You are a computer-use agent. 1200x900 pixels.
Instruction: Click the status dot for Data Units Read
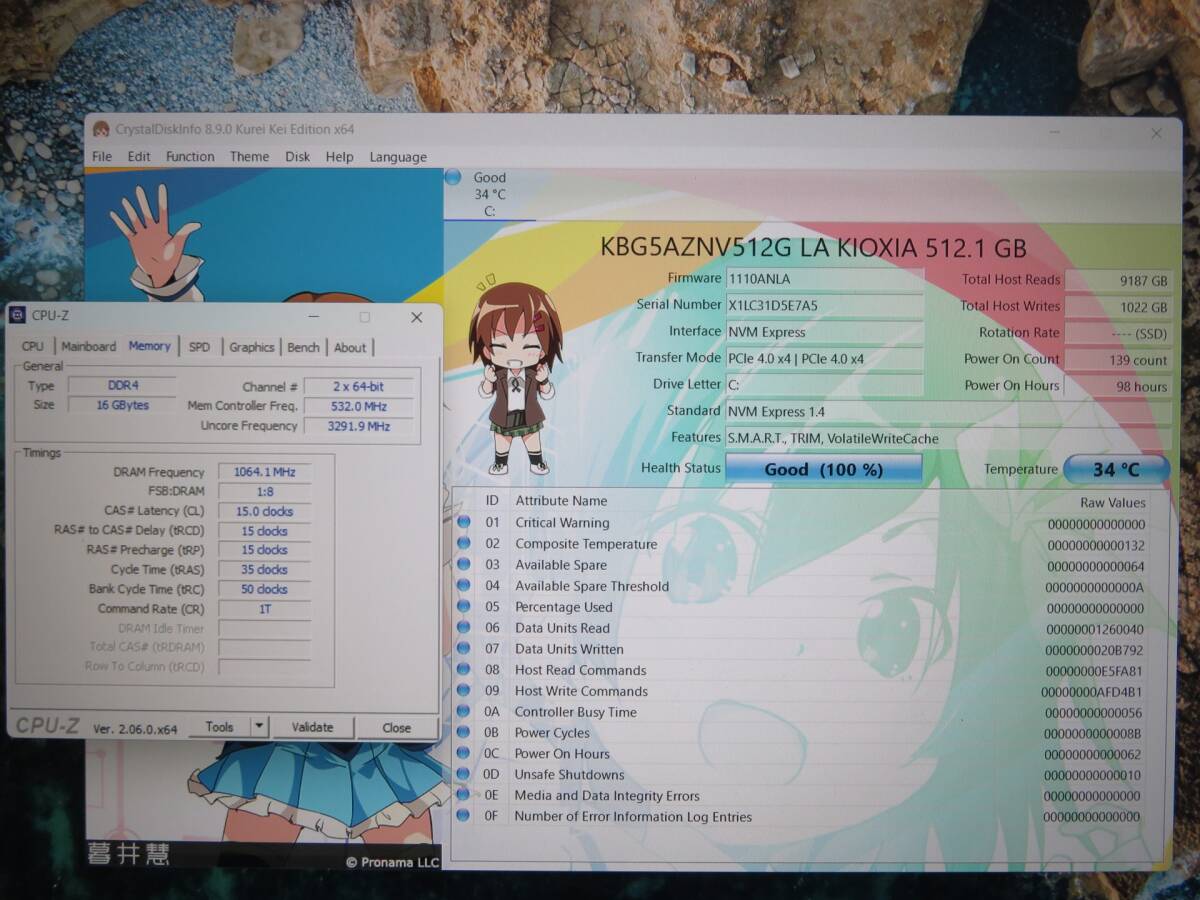[464, 627]
